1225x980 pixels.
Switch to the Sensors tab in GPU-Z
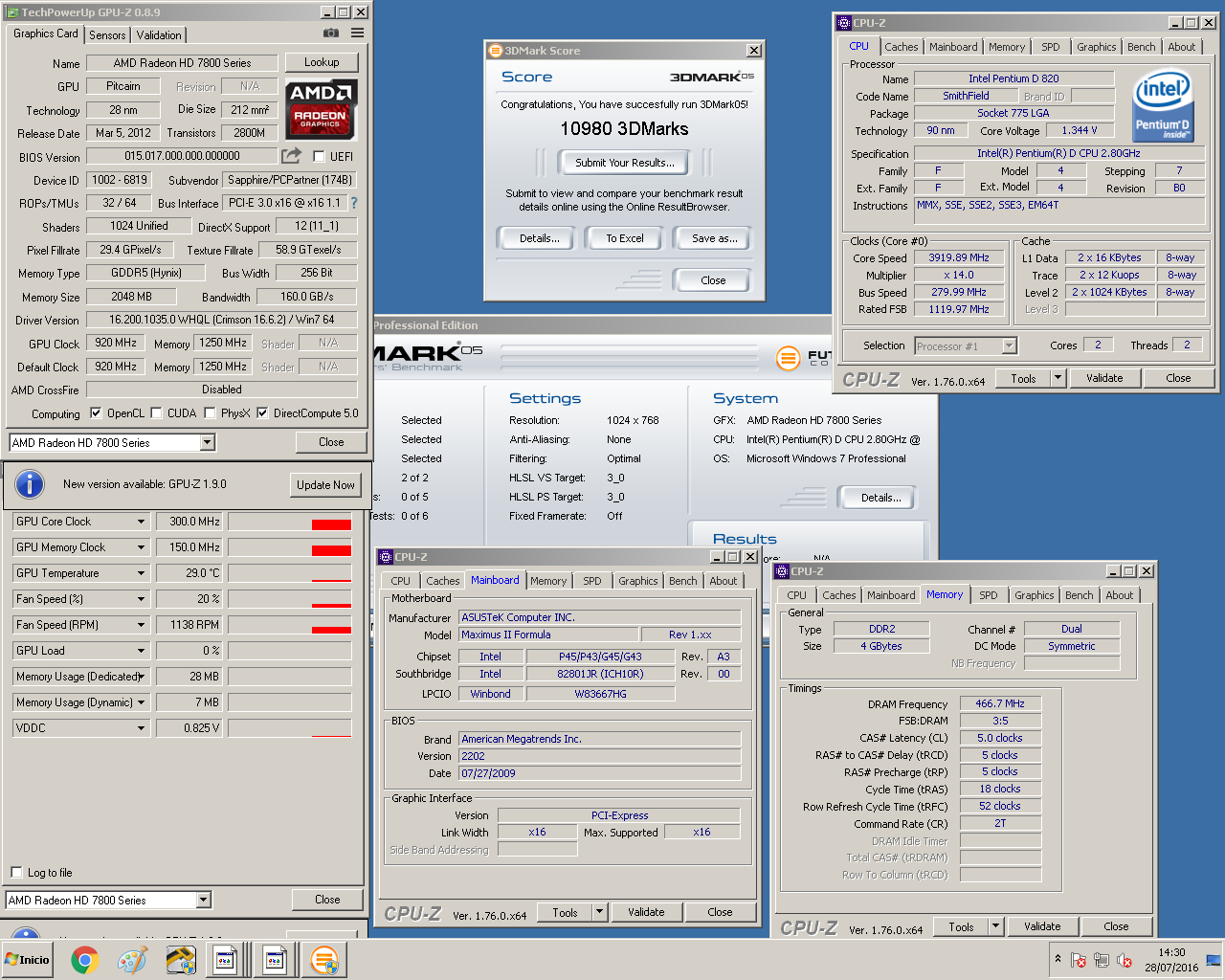pyautogui.click(x=107, y=34)
